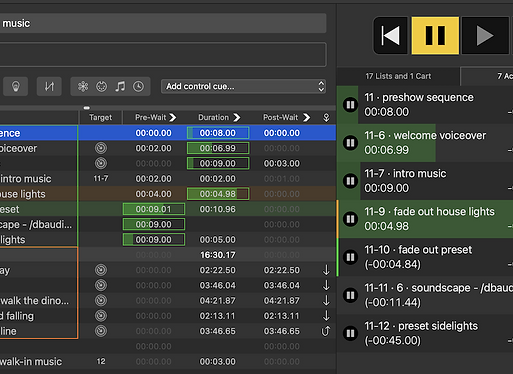This screenshot has height=374, width=513.
Task: Expand the Post-Wait column chevron
Action: point(307,117)
